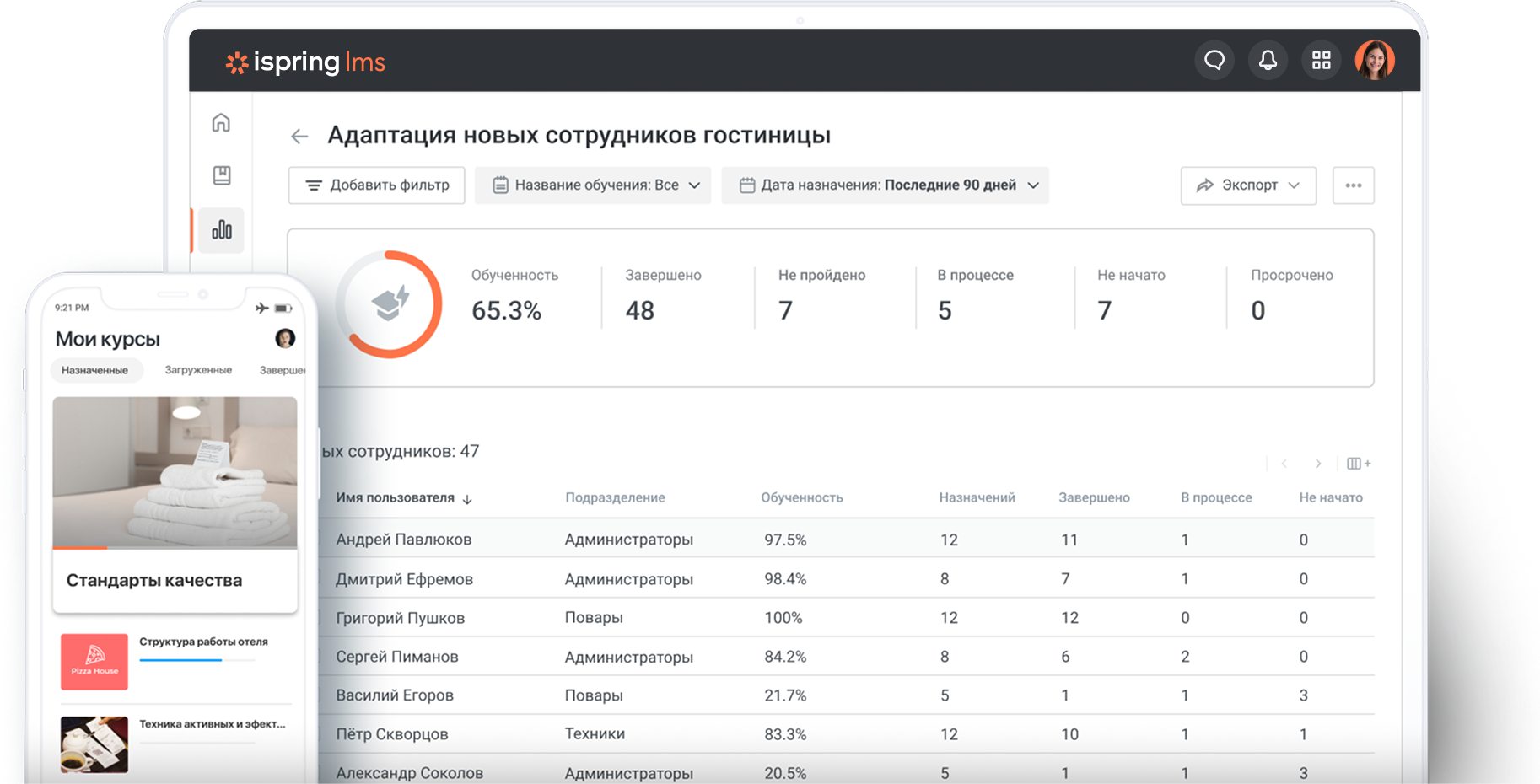Image resolution: width=1540 pixels, height=784 pixels.
Task: Open the three-dots more options button
Action: [1354, 185]
